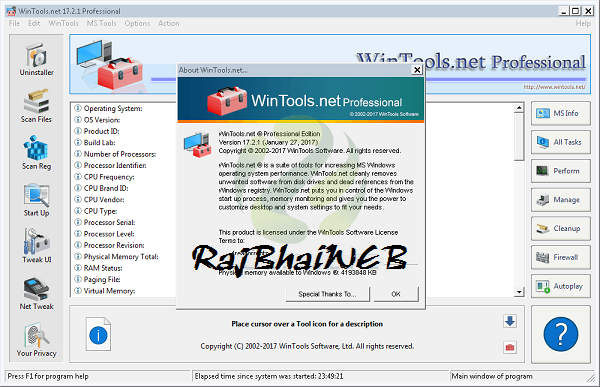Open the Uninstaller tool
The width and height of the screenshot is (600, 387).
(x=36, y=59)
